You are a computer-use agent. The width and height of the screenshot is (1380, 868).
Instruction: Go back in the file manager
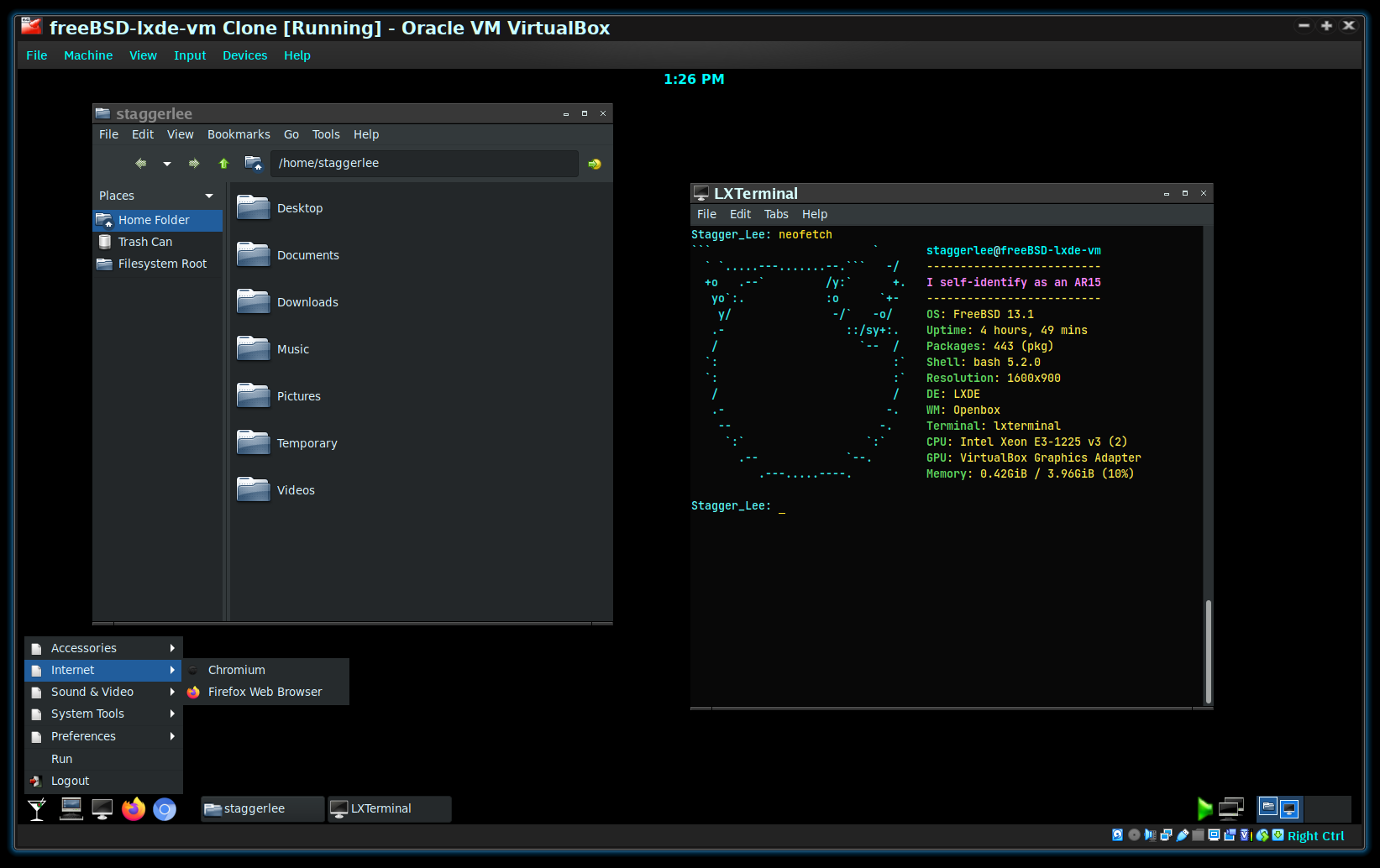(141, 164)
